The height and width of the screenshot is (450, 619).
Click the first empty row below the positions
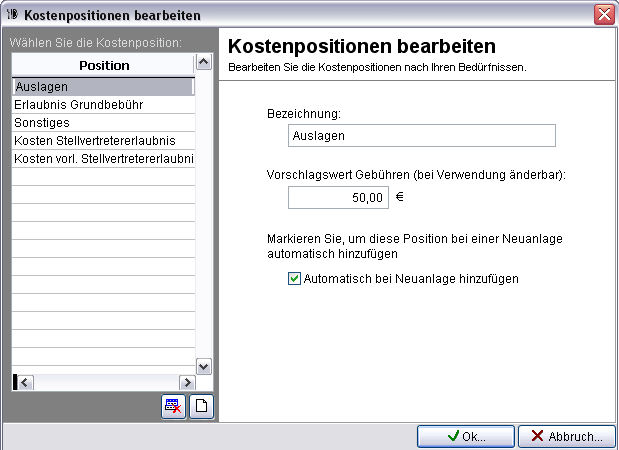tap(103, 177)
